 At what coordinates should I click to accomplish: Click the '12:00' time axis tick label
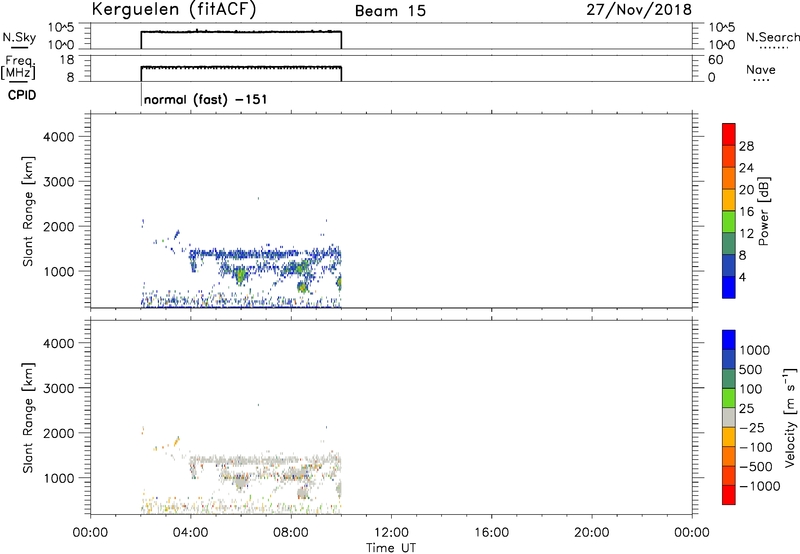(x=391, y=533)
